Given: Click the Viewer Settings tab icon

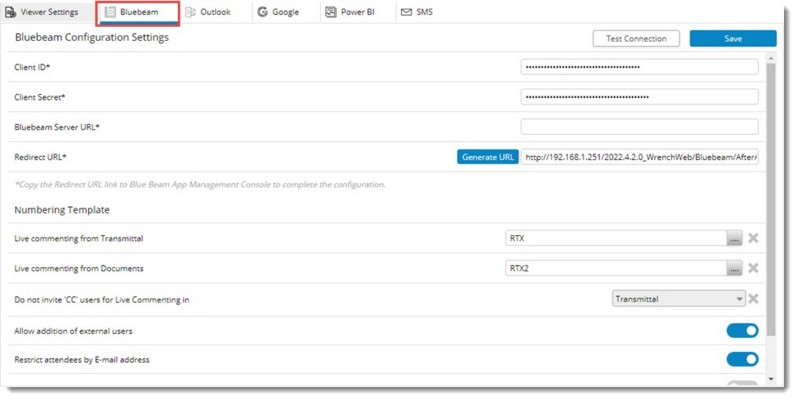Looking at the screenshot, I should 10,12.
